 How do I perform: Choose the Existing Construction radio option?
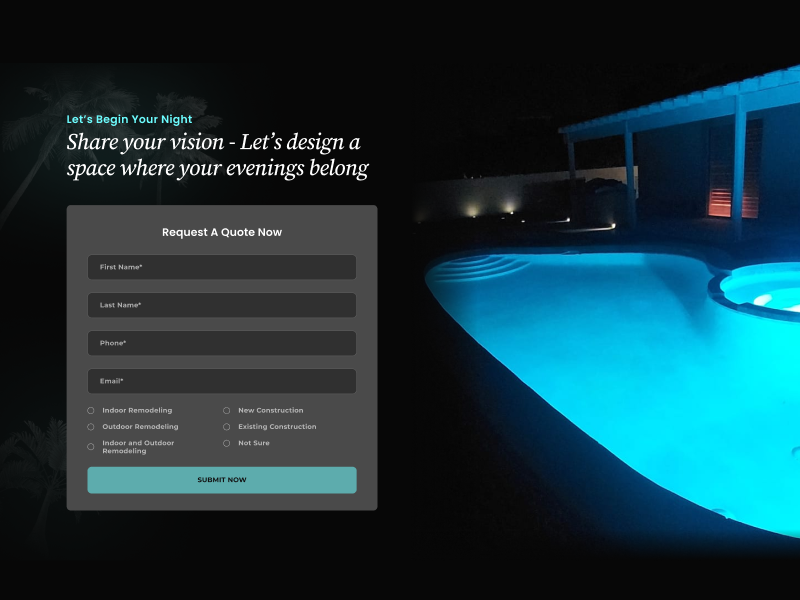227,427
